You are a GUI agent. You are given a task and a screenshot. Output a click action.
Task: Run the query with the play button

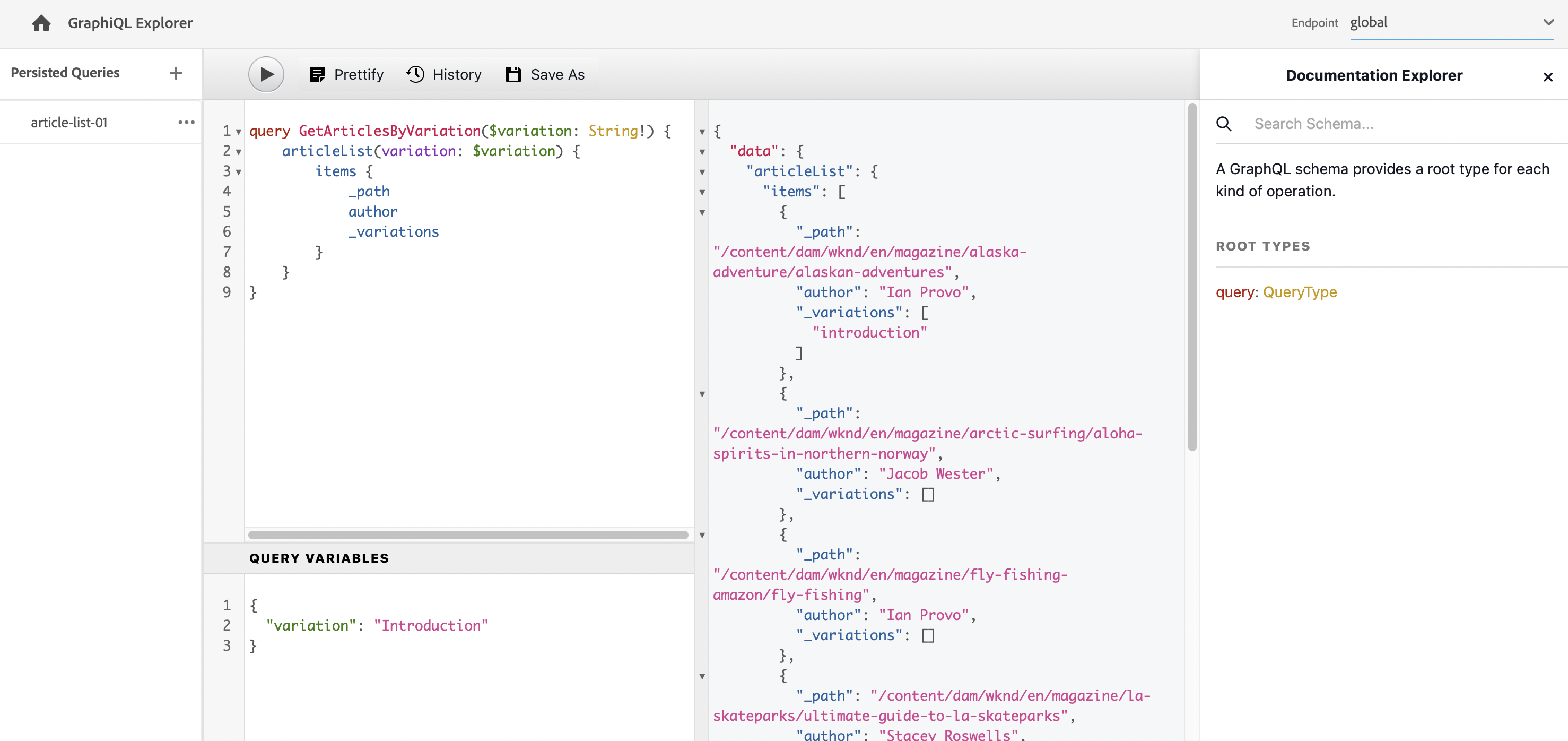click(x=266, y=74)
